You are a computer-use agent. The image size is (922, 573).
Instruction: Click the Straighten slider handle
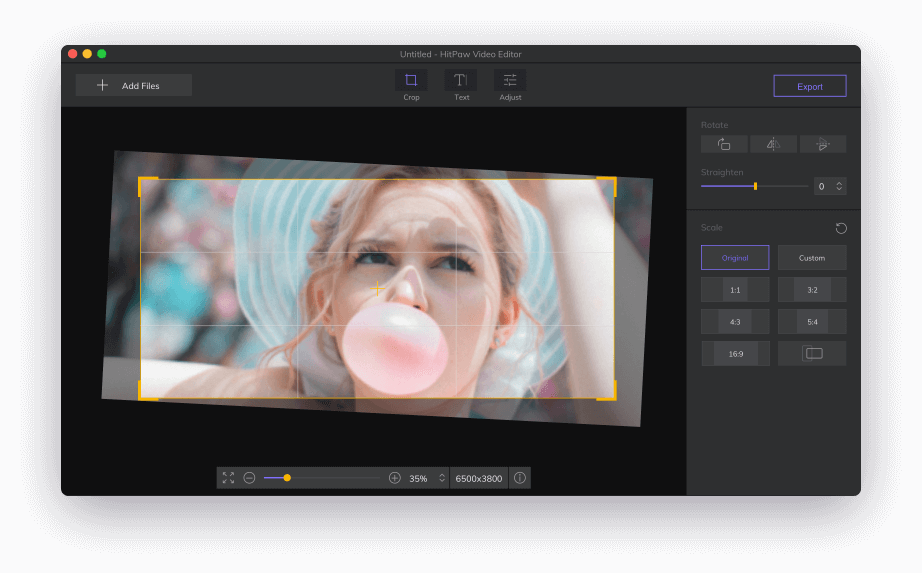755,186
